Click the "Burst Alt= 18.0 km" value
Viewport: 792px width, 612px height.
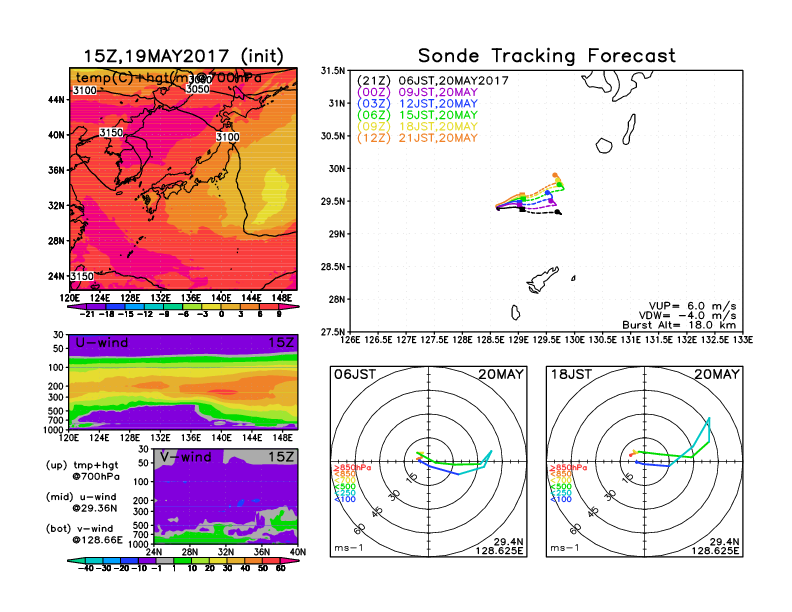click(x=679, y=325)
